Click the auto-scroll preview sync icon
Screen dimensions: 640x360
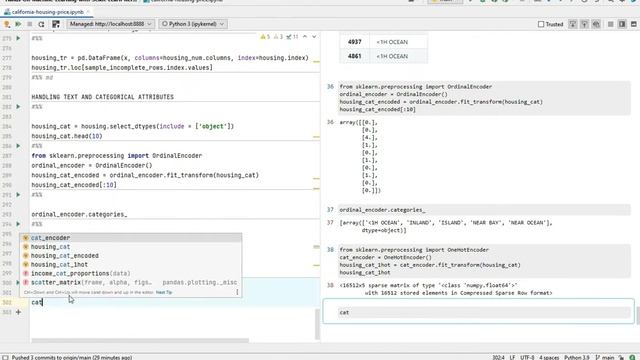pyautogui.click(x=596, y=24)
